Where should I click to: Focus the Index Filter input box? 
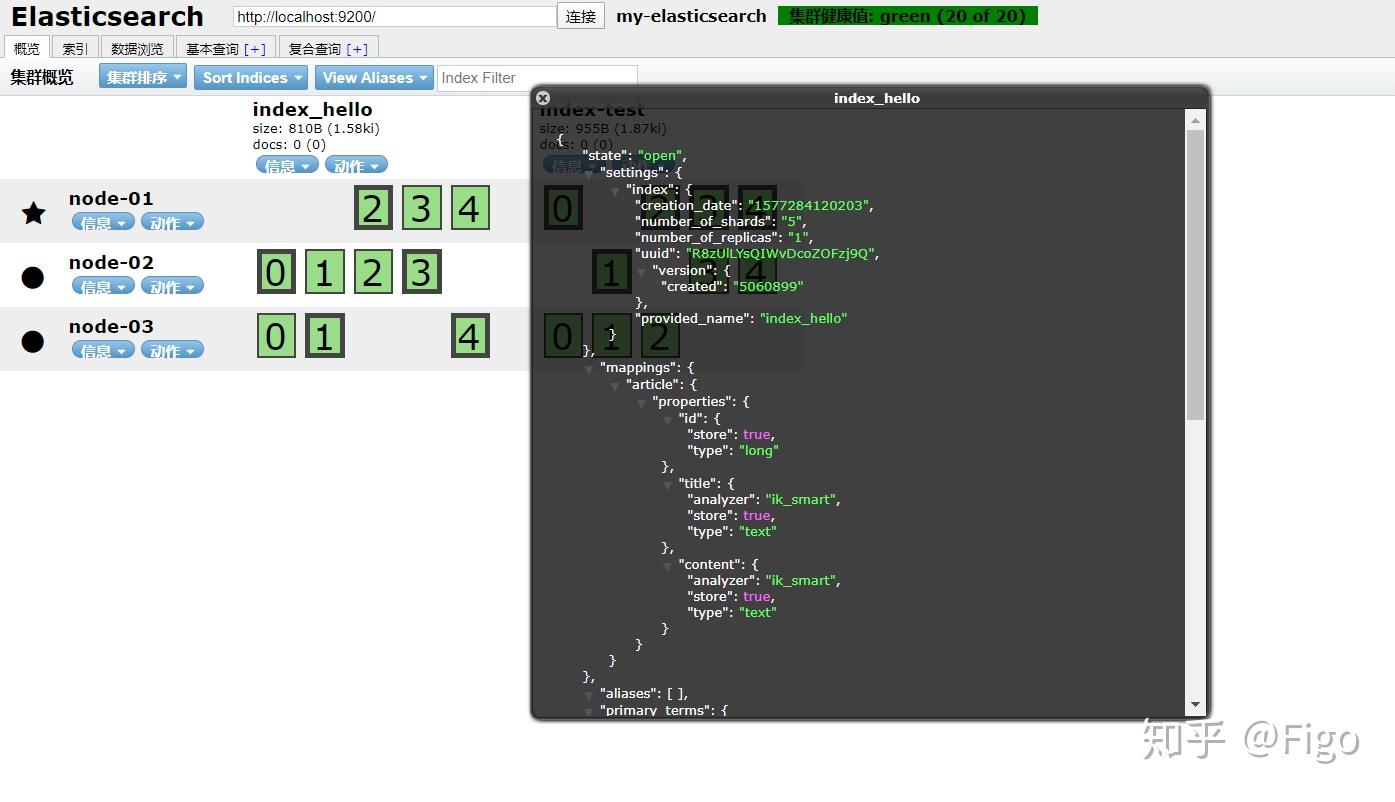tap(537, 77)
